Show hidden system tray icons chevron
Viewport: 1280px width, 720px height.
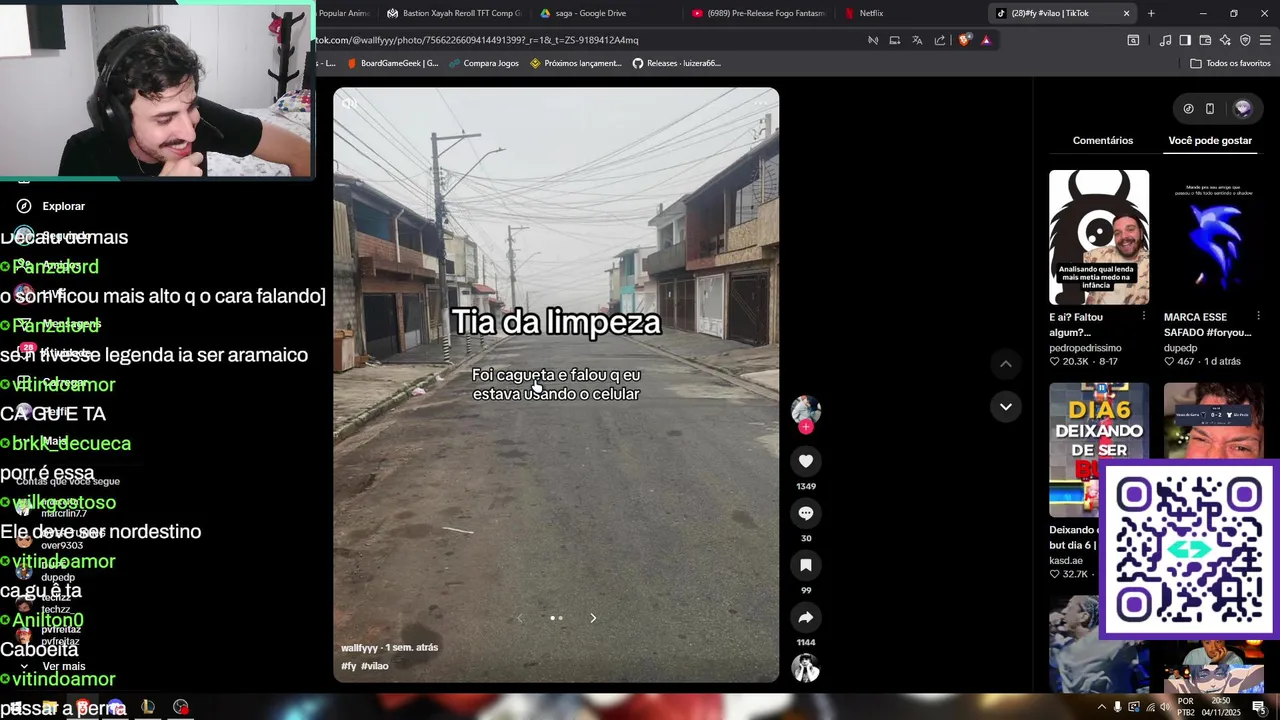[1102, 707]
